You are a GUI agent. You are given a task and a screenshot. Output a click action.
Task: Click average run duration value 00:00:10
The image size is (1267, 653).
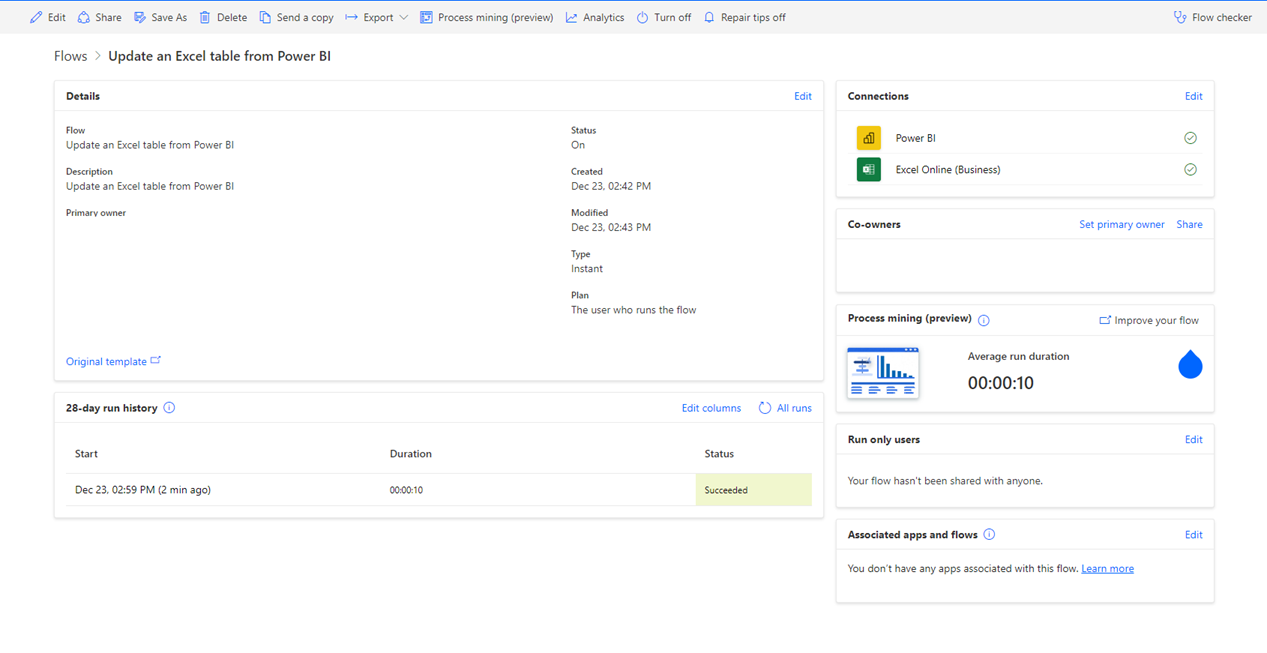point(1001,383)
